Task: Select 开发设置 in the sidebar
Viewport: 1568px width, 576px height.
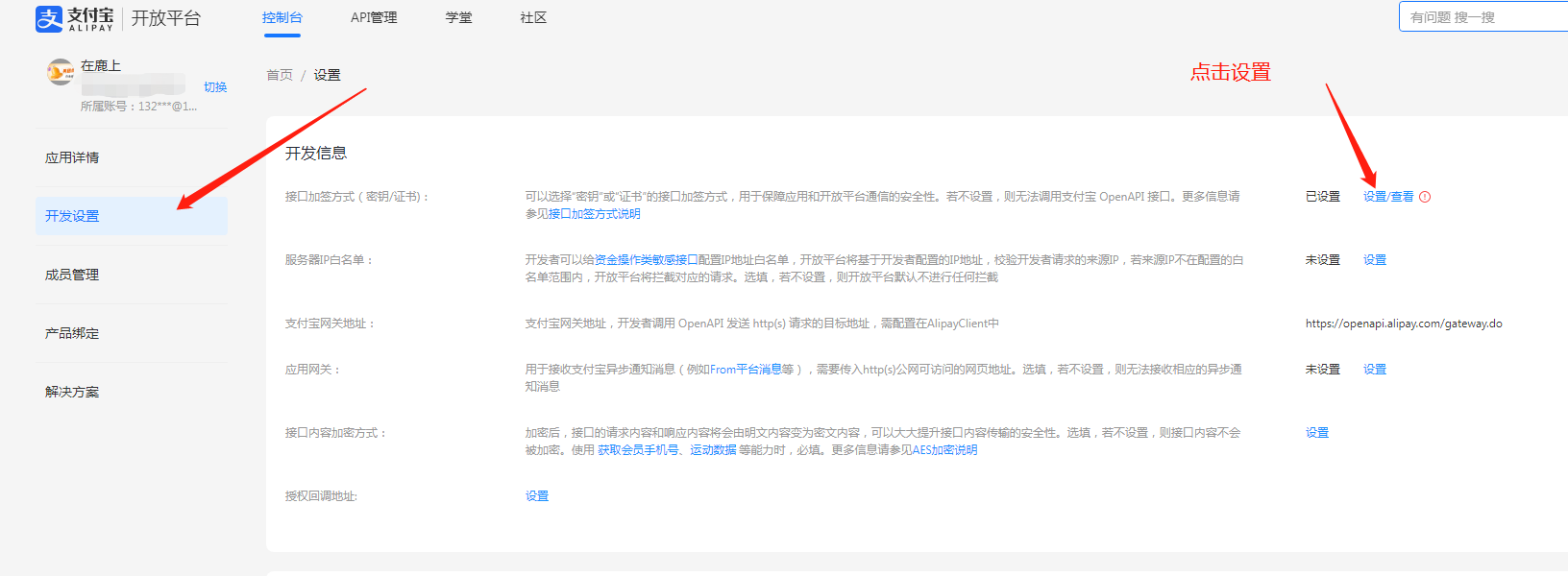Action: click(x=72, y=216)
